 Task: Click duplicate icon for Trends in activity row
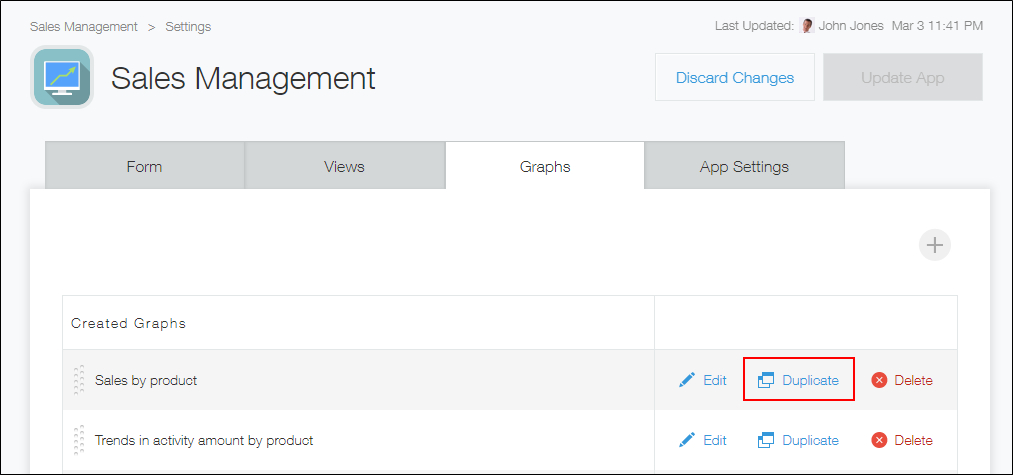(x=766, y=440)
